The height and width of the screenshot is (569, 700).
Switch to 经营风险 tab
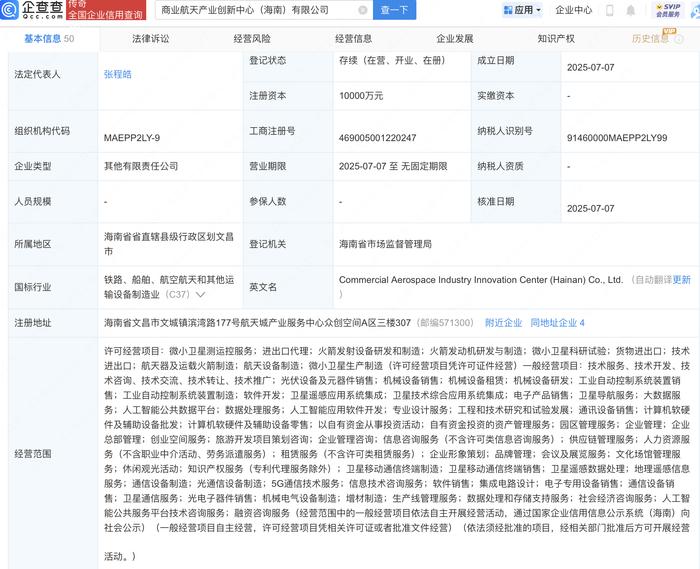point(252,39)
